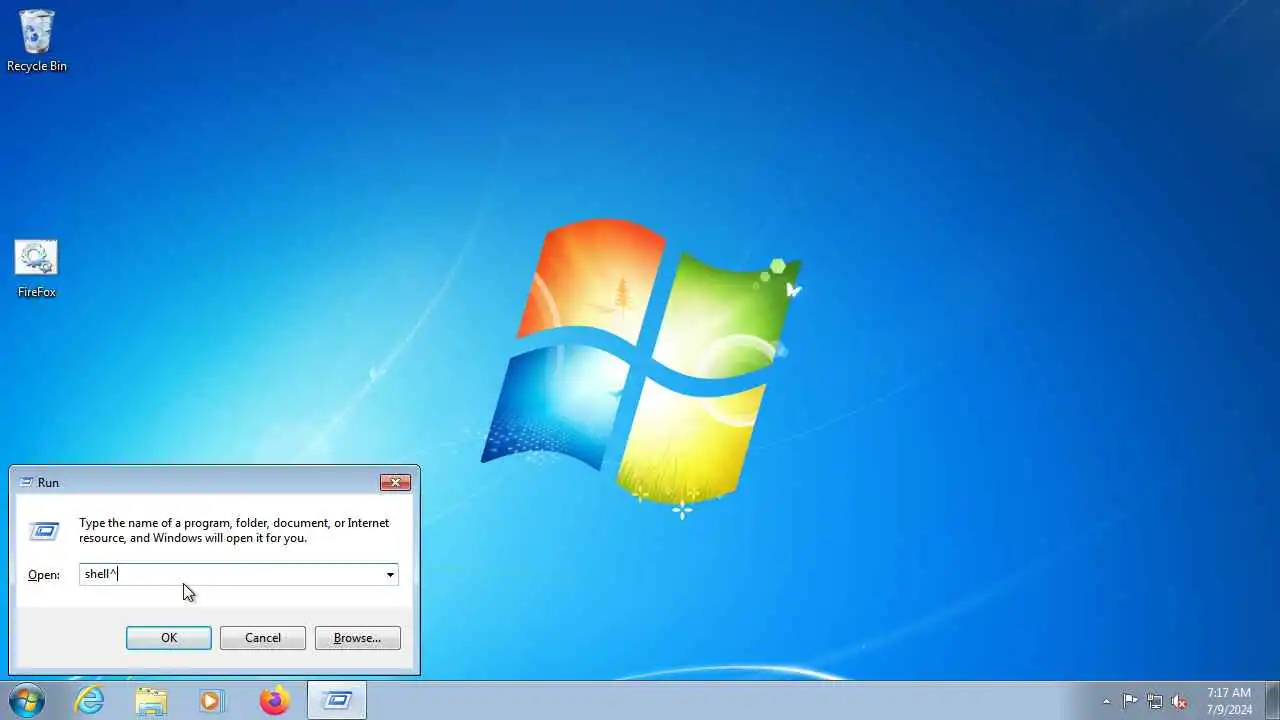Viewport: 1280px width, 720px height.
Task: Click the Browse... button
Action: pos(357,638)
